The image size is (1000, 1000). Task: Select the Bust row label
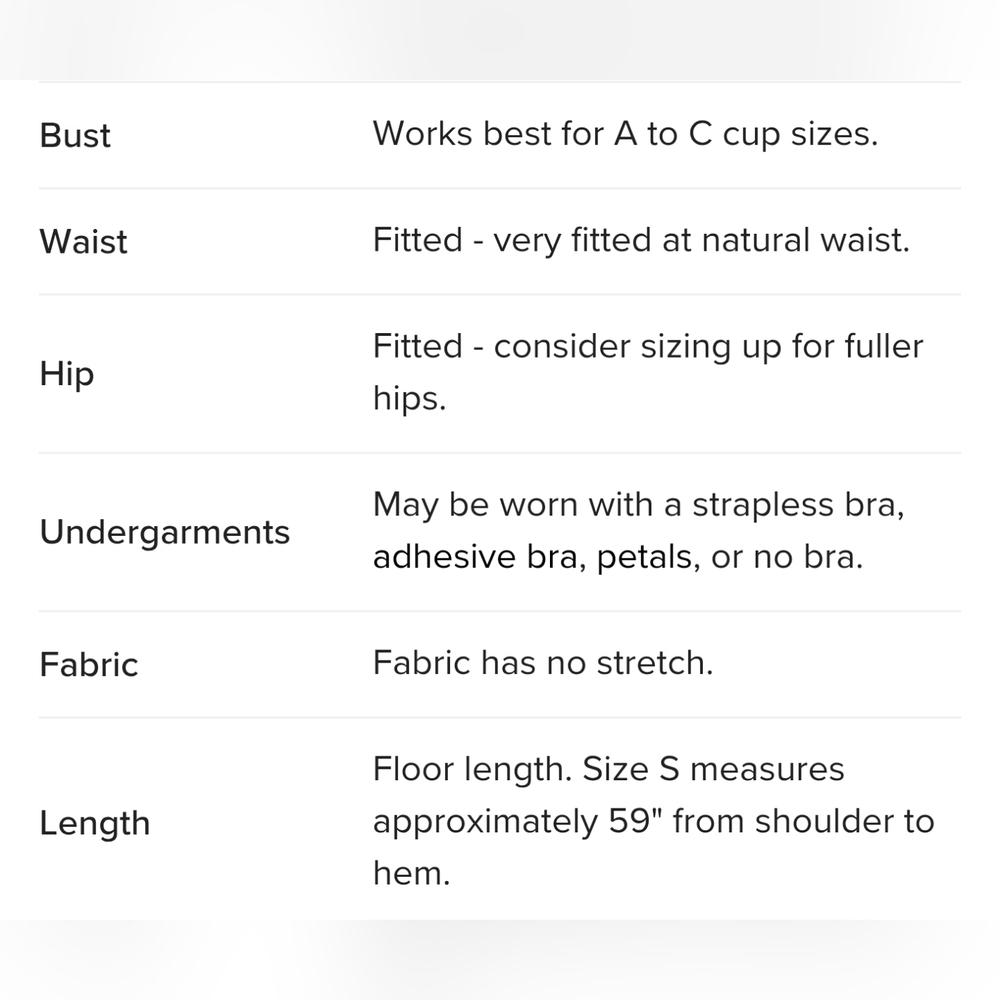click(x=75, y=135)
